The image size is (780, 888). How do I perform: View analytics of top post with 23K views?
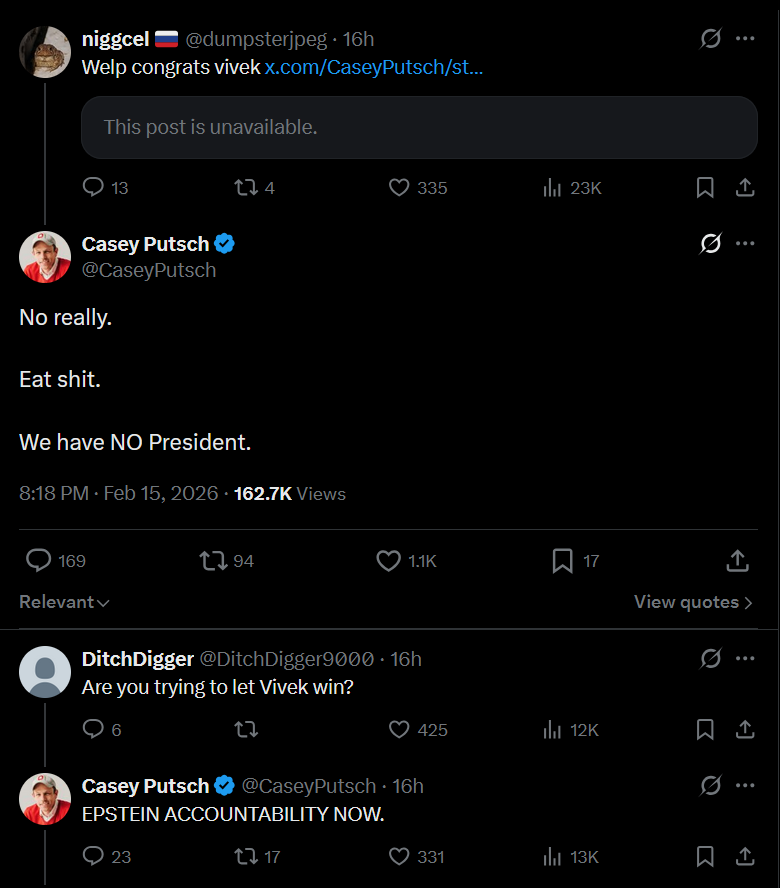[x=552, y=187]
